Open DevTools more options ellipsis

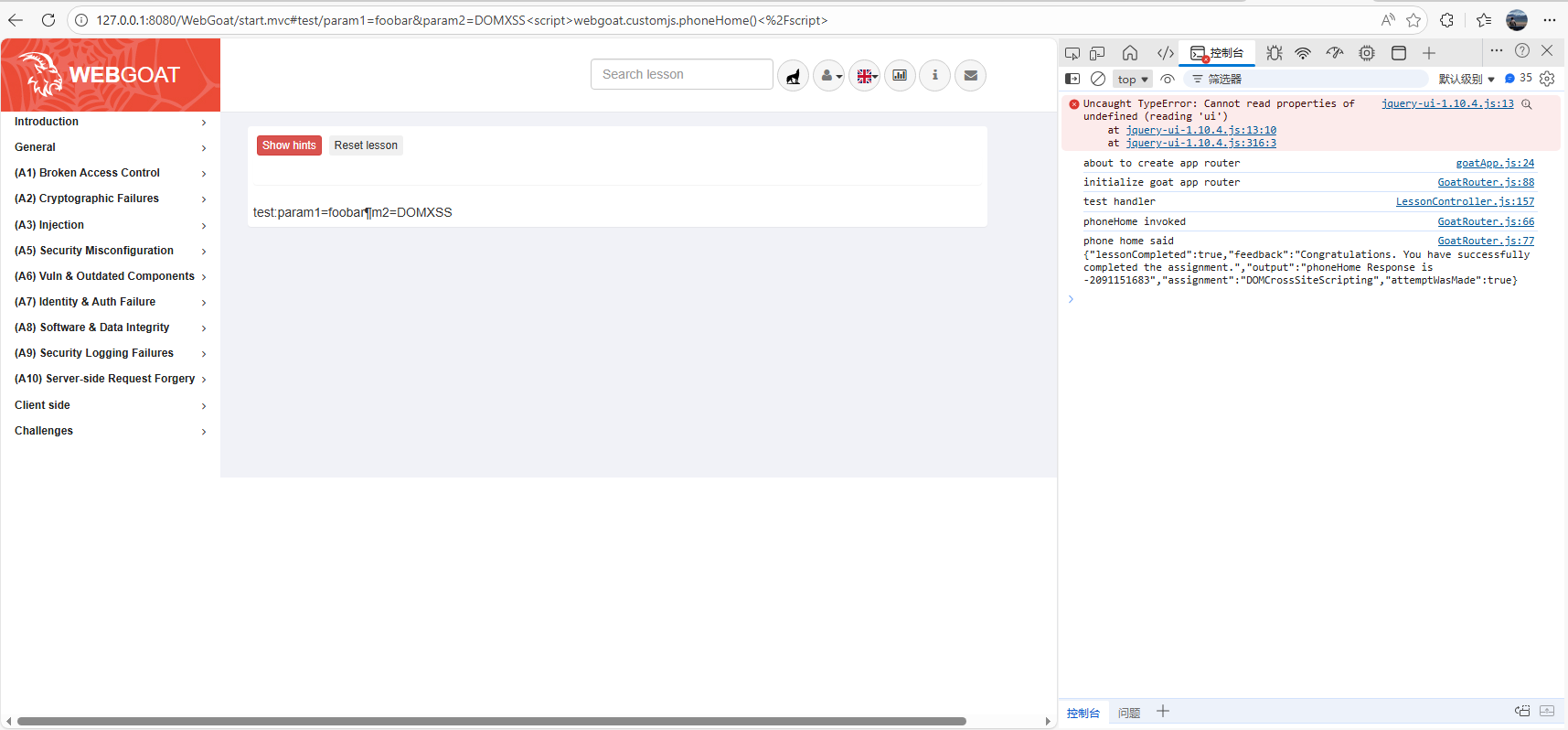1496,51
